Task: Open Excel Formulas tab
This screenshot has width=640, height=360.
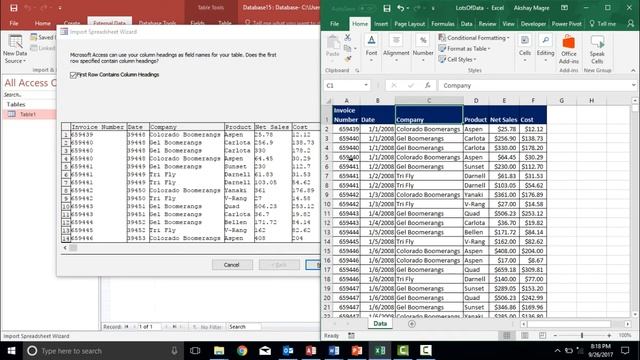Action: coord(442,24)
